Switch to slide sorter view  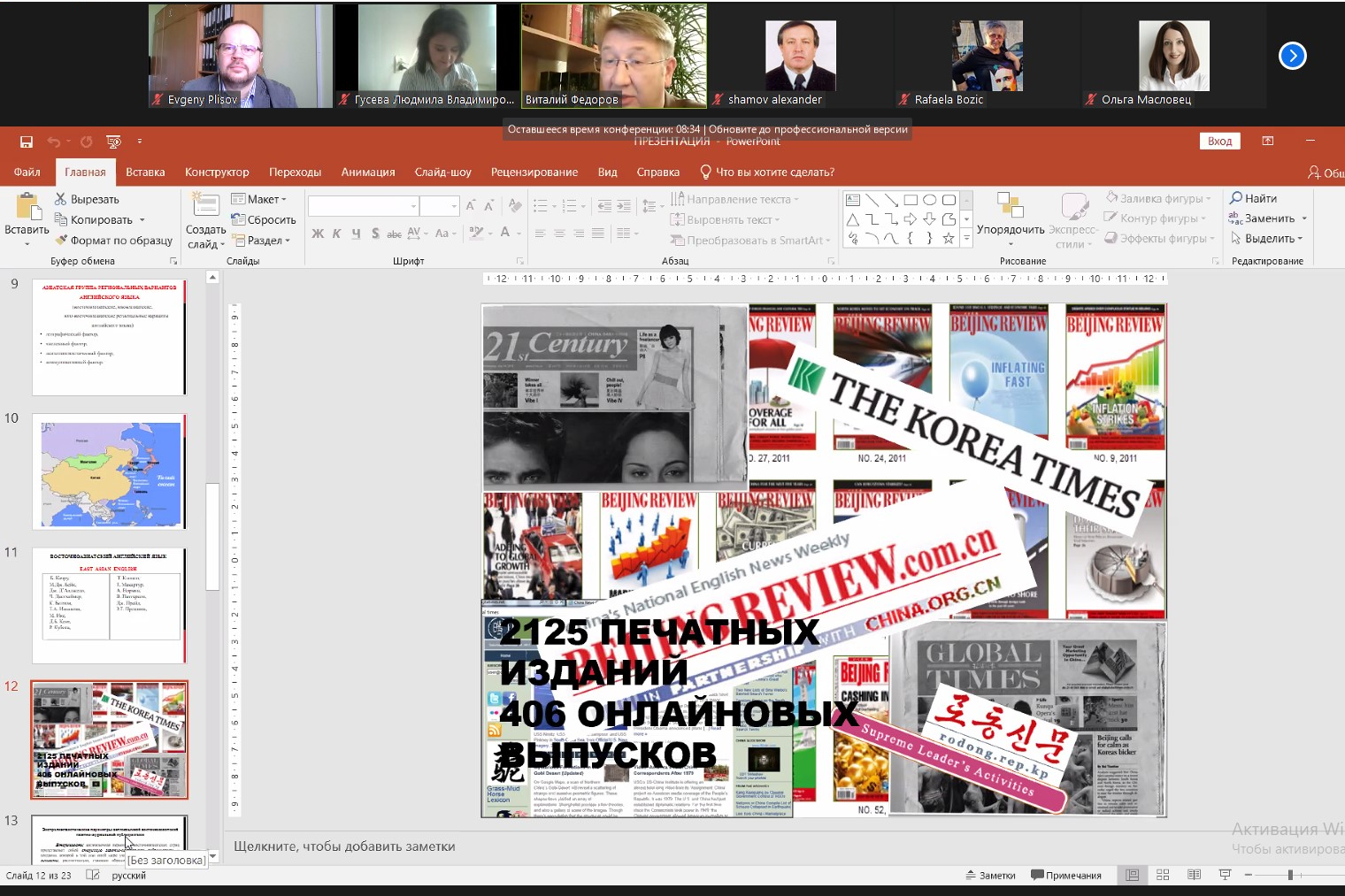[1163, 875]
